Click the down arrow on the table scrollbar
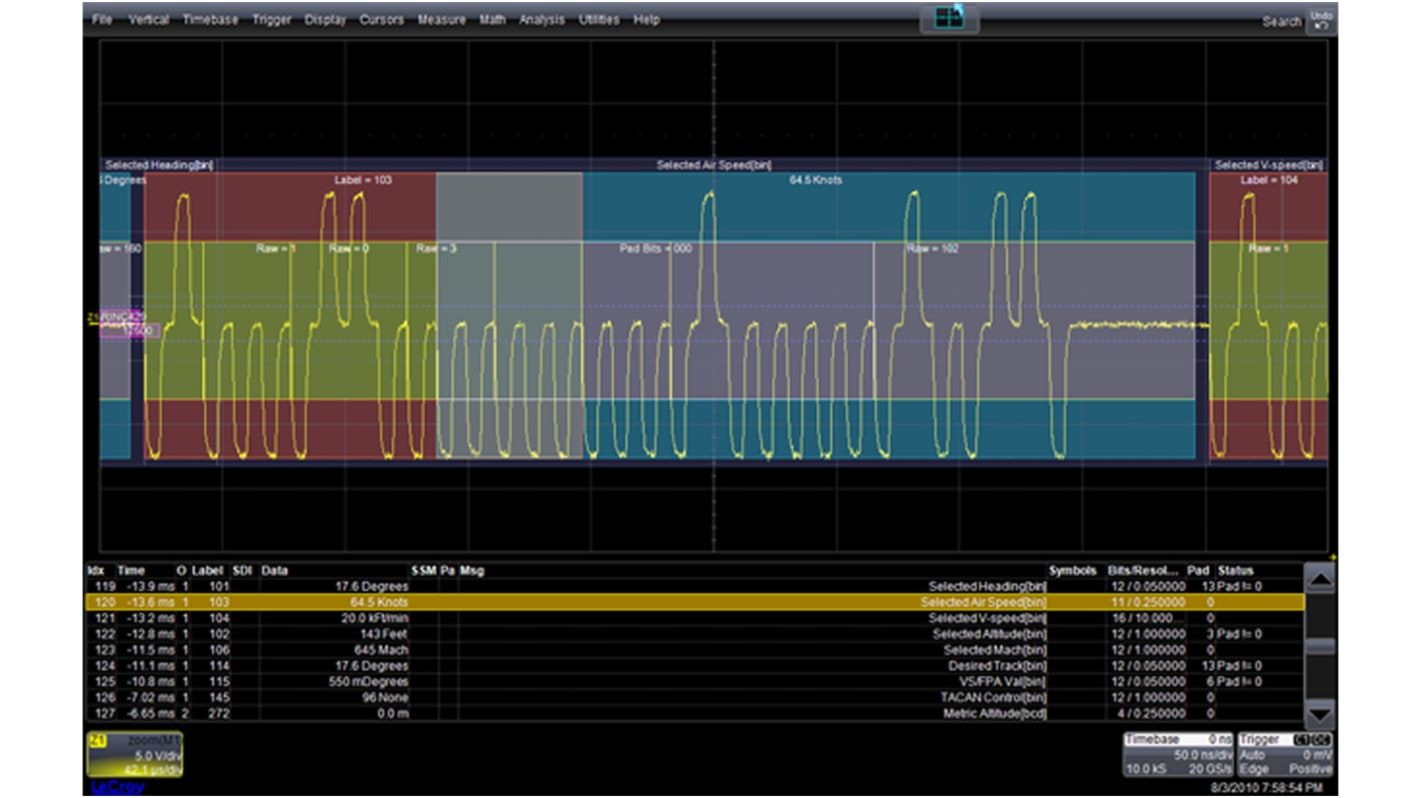 [x=1320, y=714]
